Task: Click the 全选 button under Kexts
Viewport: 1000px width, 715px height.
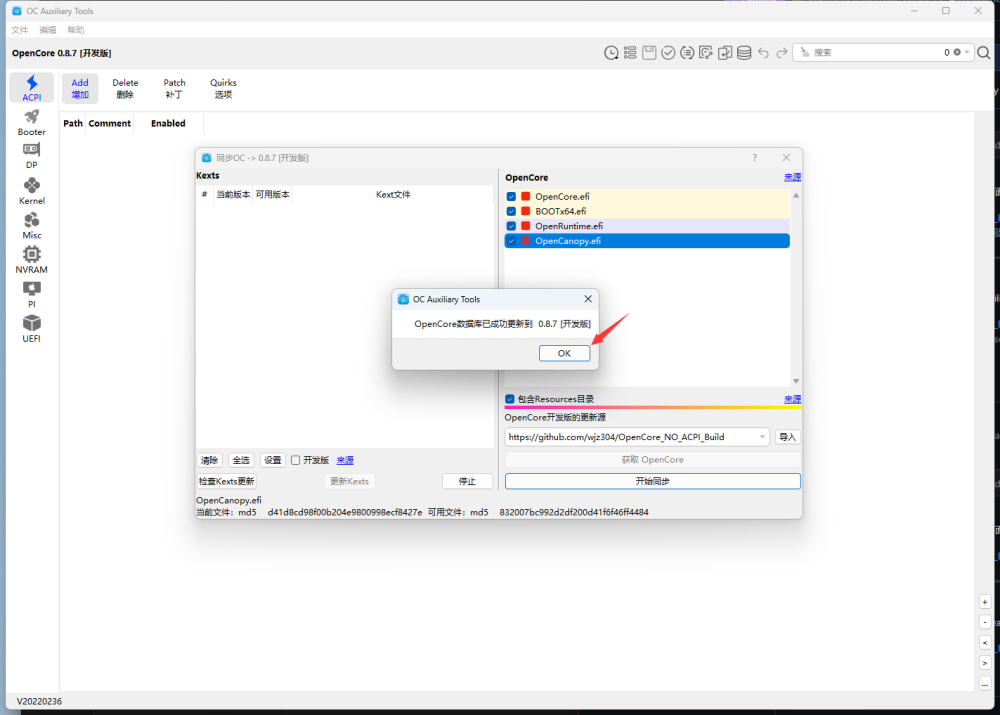Action: pyautogui.click(x=241, y=460)
